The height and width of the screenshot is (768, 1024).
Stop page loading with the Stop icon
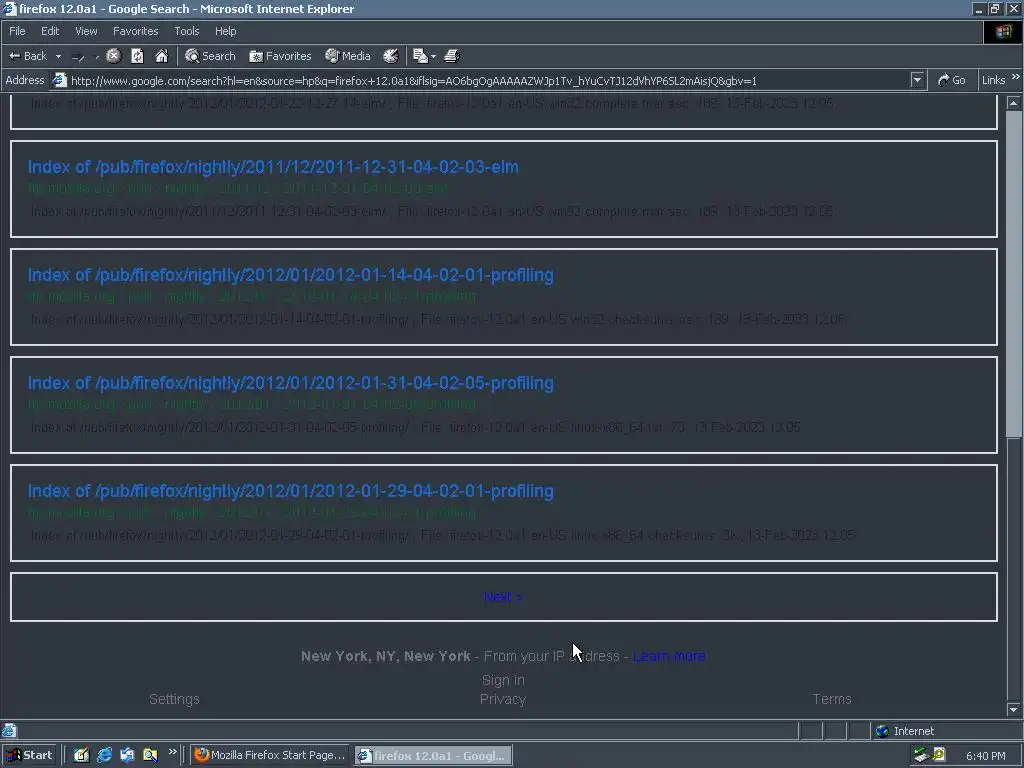(114, 56)
